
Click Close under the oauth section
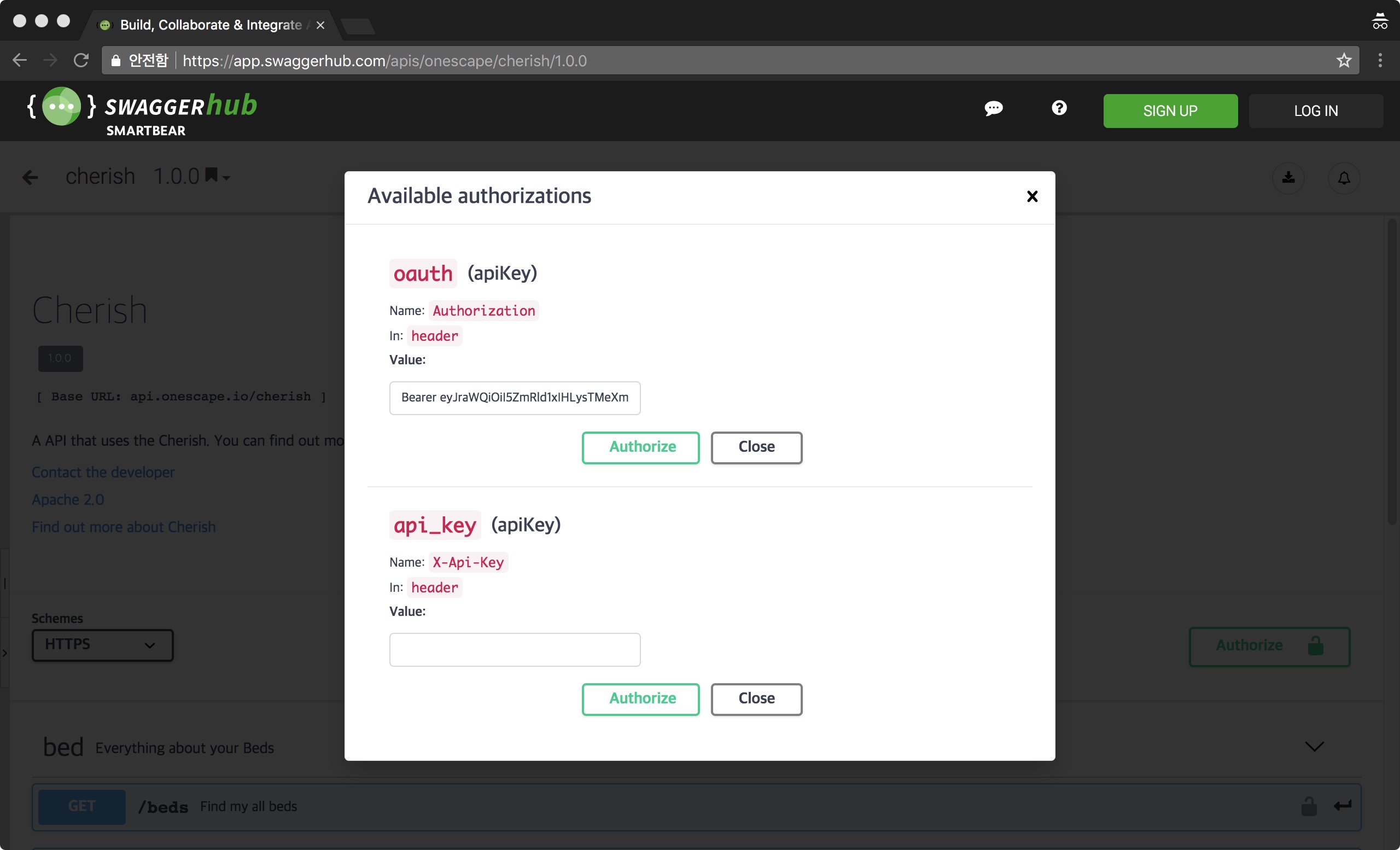click(x=756, y=447)
